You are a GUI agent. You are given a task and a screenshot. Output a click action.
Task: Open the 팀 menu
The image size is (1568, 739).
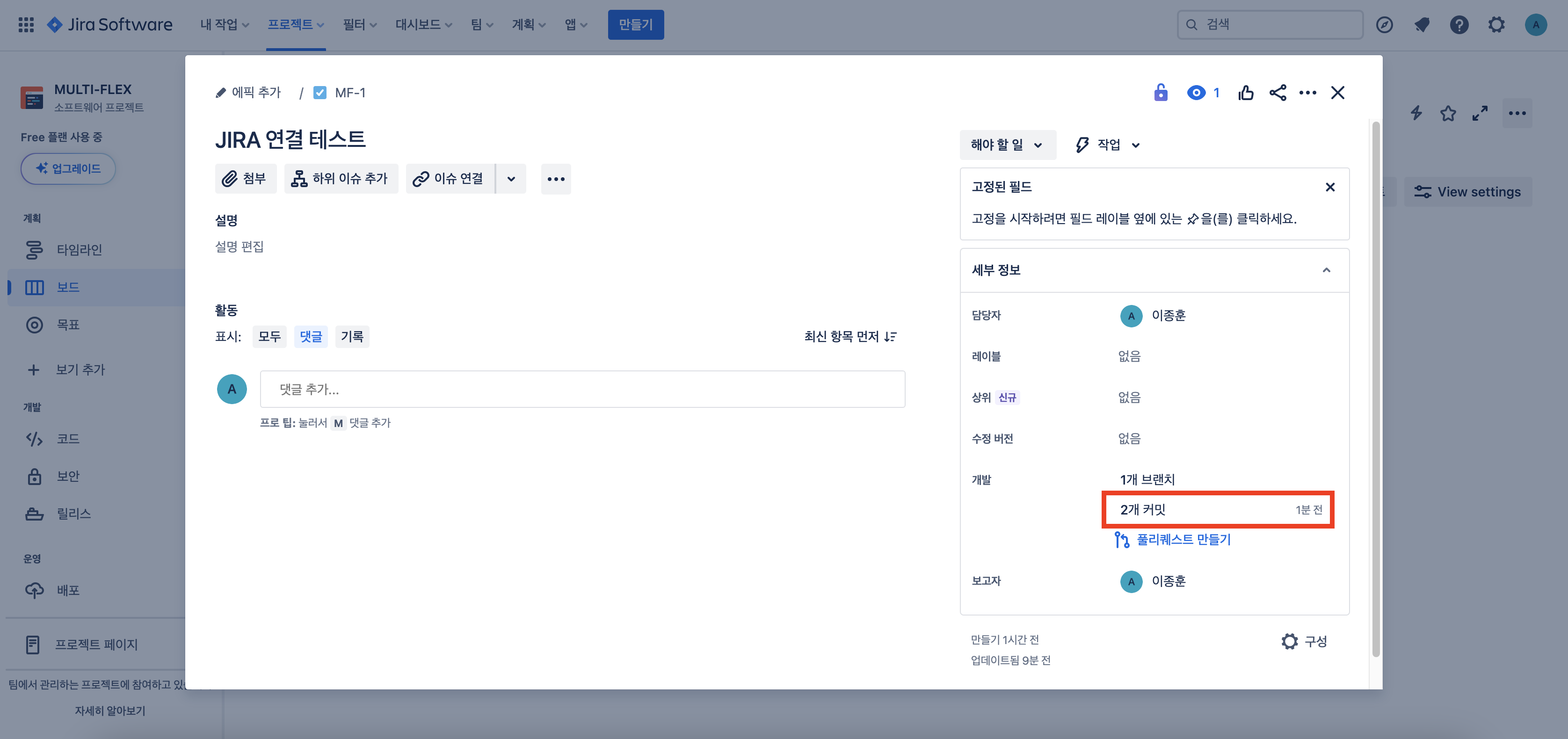coord(481,25)
